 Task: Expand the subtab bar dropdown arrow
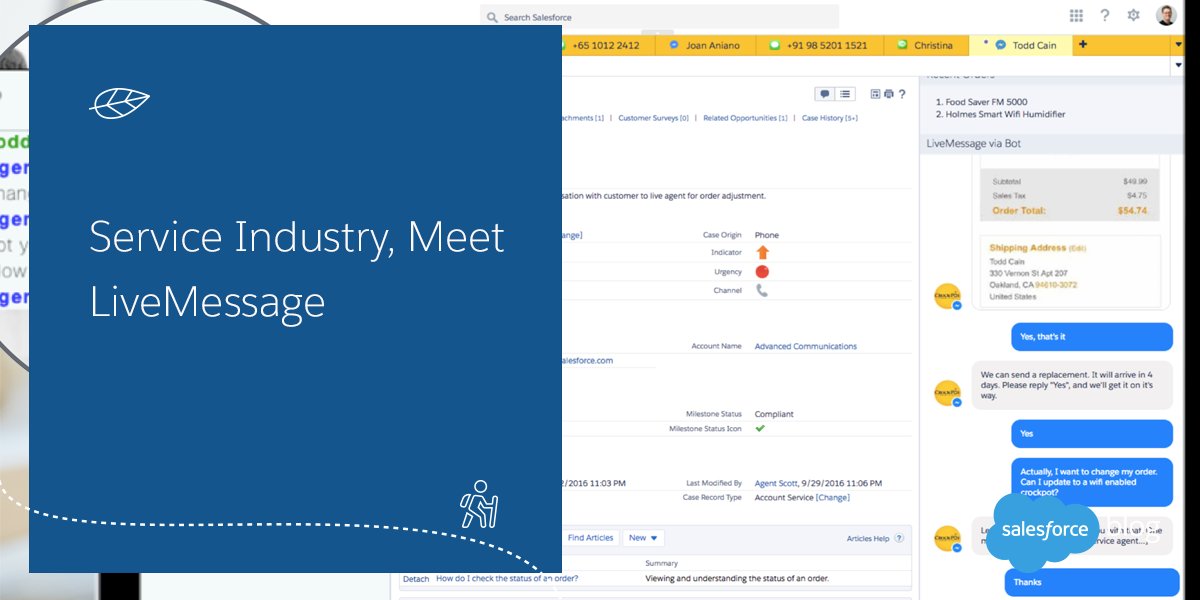(x=1178, y=66)
